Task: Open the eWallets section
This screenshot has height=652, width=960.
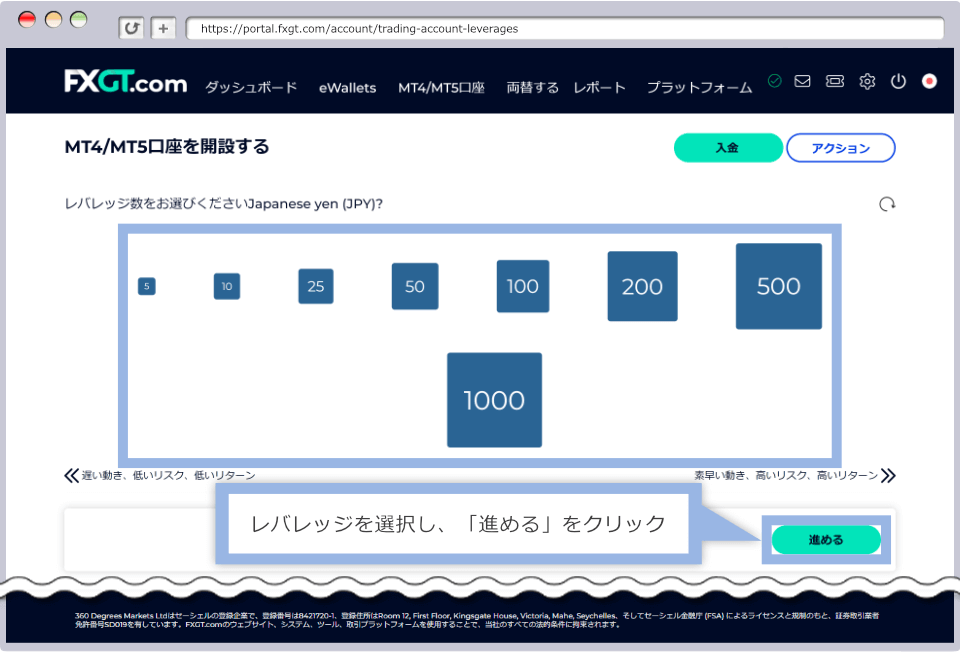Action: pyautogui.click(x=347, y=88)
